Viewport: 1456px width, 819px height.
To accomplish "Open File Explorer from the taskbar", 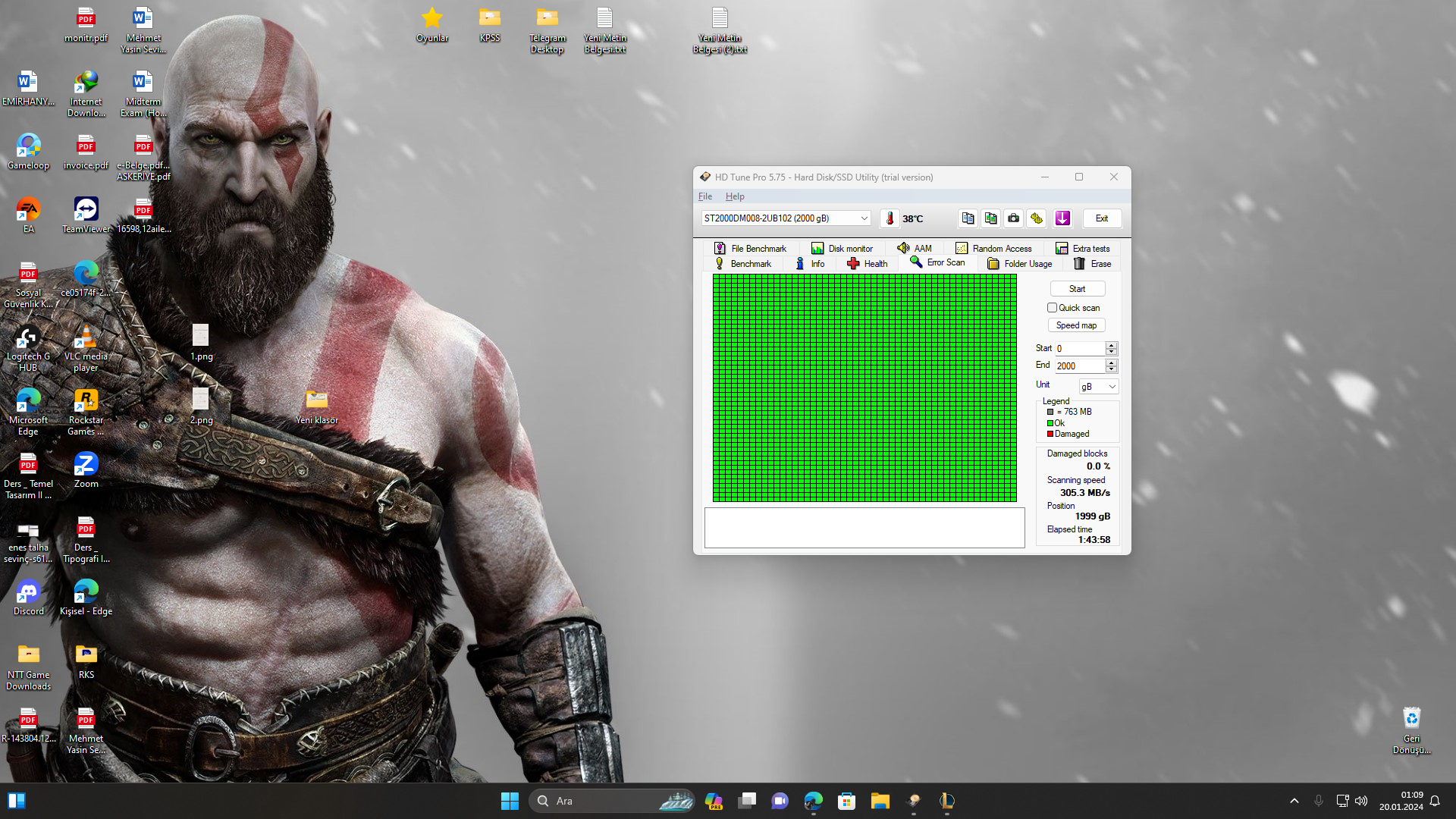I will (880, 801).
